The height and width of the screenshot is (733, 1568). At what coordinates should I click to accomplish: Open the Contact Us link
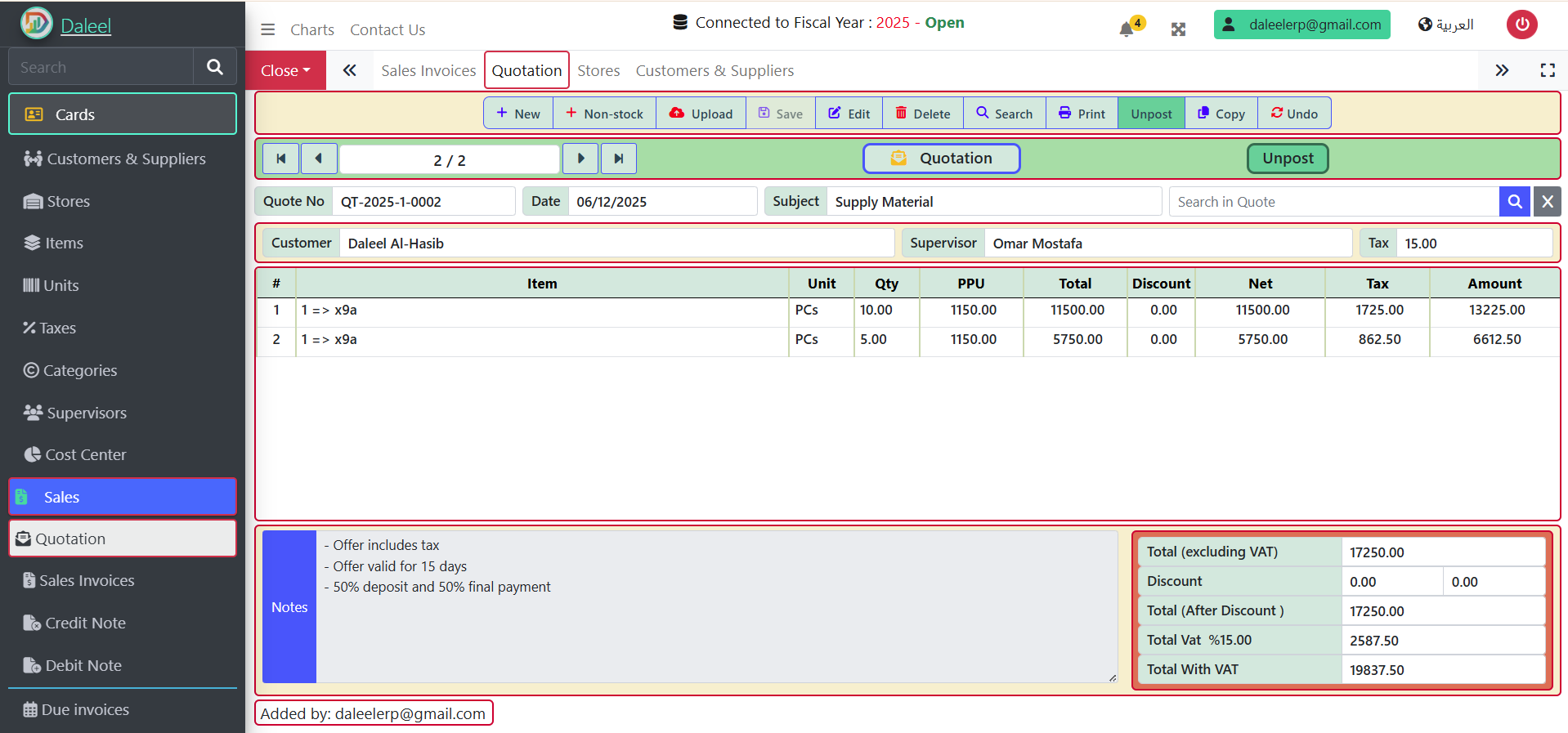pos(388,30)
